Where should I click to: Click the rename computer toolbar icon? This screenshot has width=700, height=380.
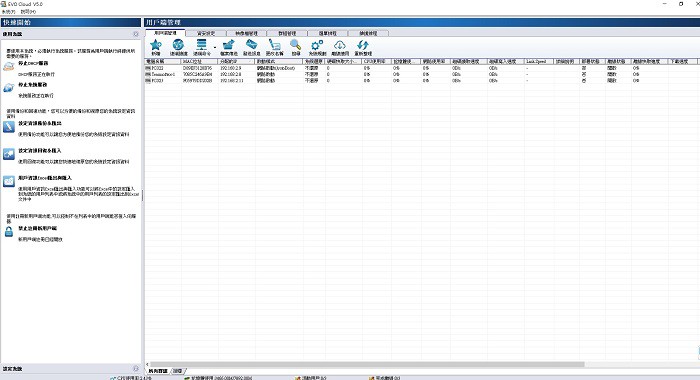pyautogui.click(x=274, y=45)
